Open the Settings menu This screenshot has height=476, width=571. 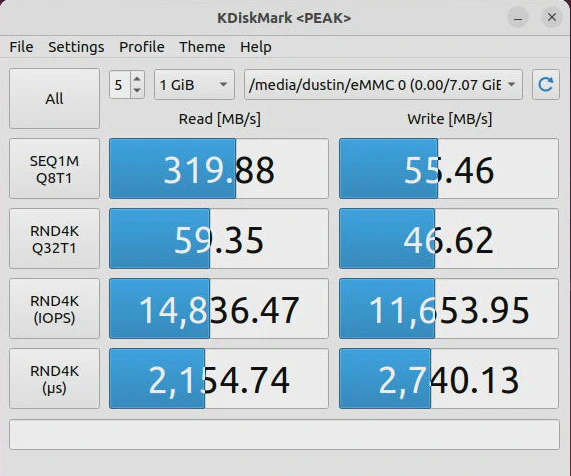(76, 47)
